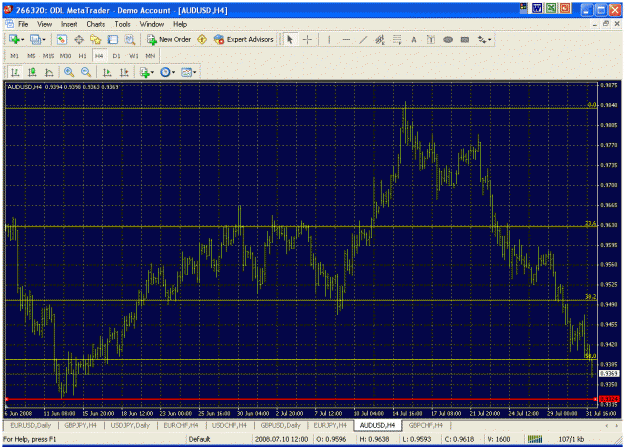The image size is (625, 447).
Task: Open the Help menu
Action: click(x=180, y=24)
